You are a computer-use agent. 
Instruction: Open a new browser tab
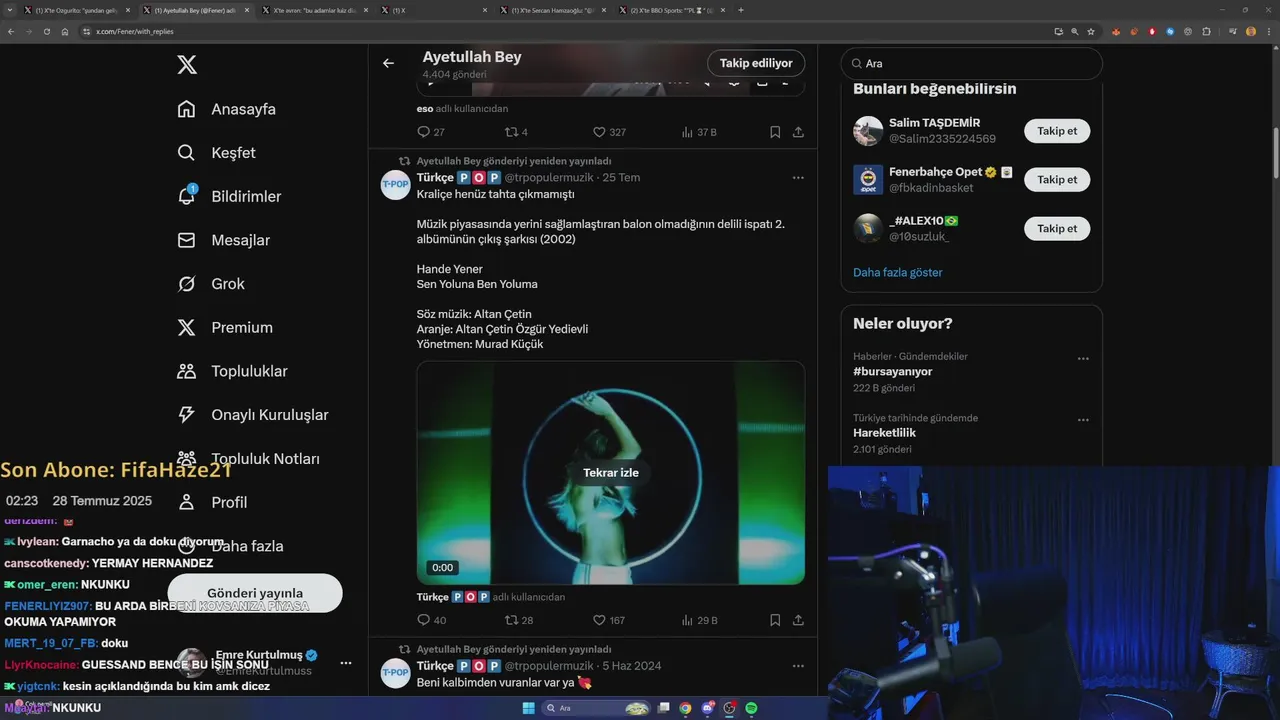pyautogui.click(x=741, y=10)
